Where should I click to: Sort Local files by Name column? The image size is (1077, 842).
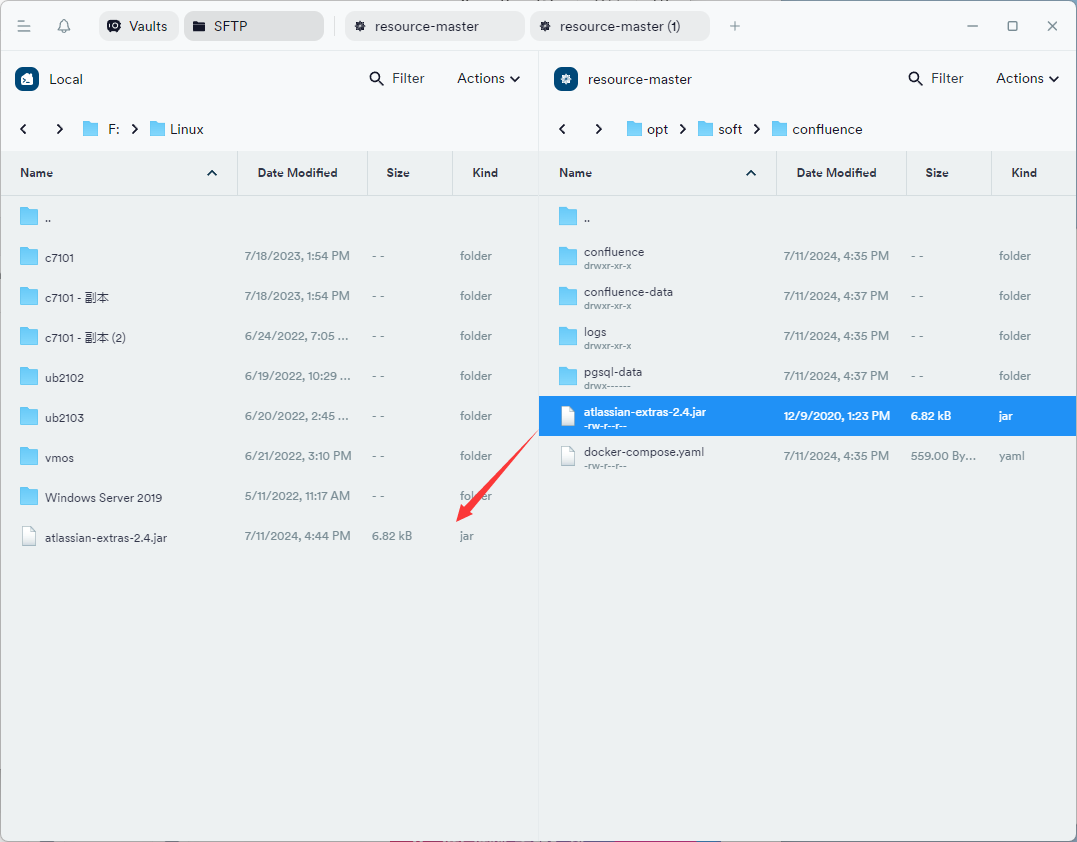point(119,173)
